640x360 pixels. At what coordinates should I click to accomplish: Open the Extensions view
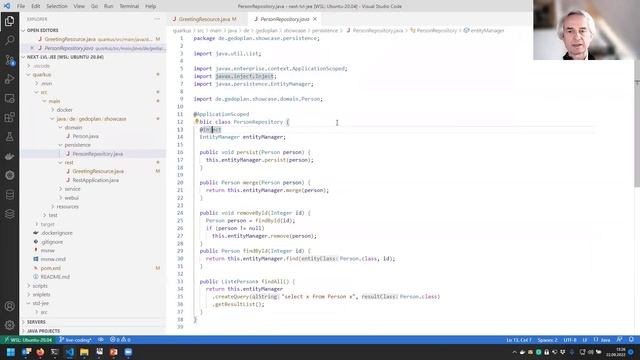click(9, 118)
